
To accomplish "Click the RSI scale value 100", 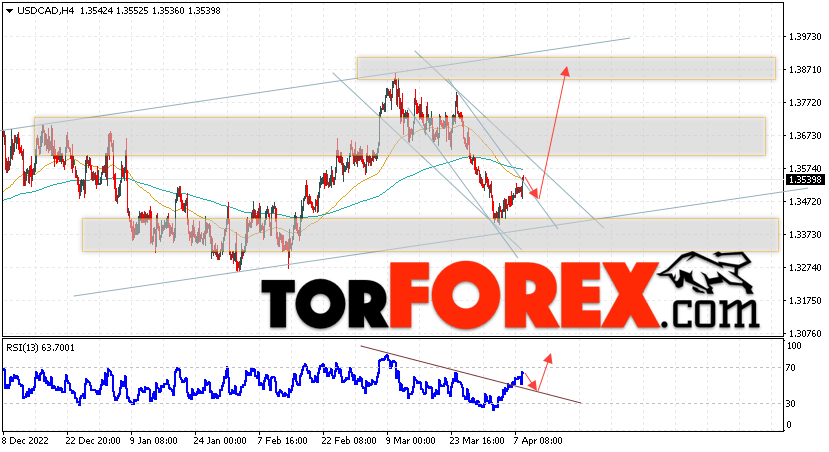I will point(794,346).
